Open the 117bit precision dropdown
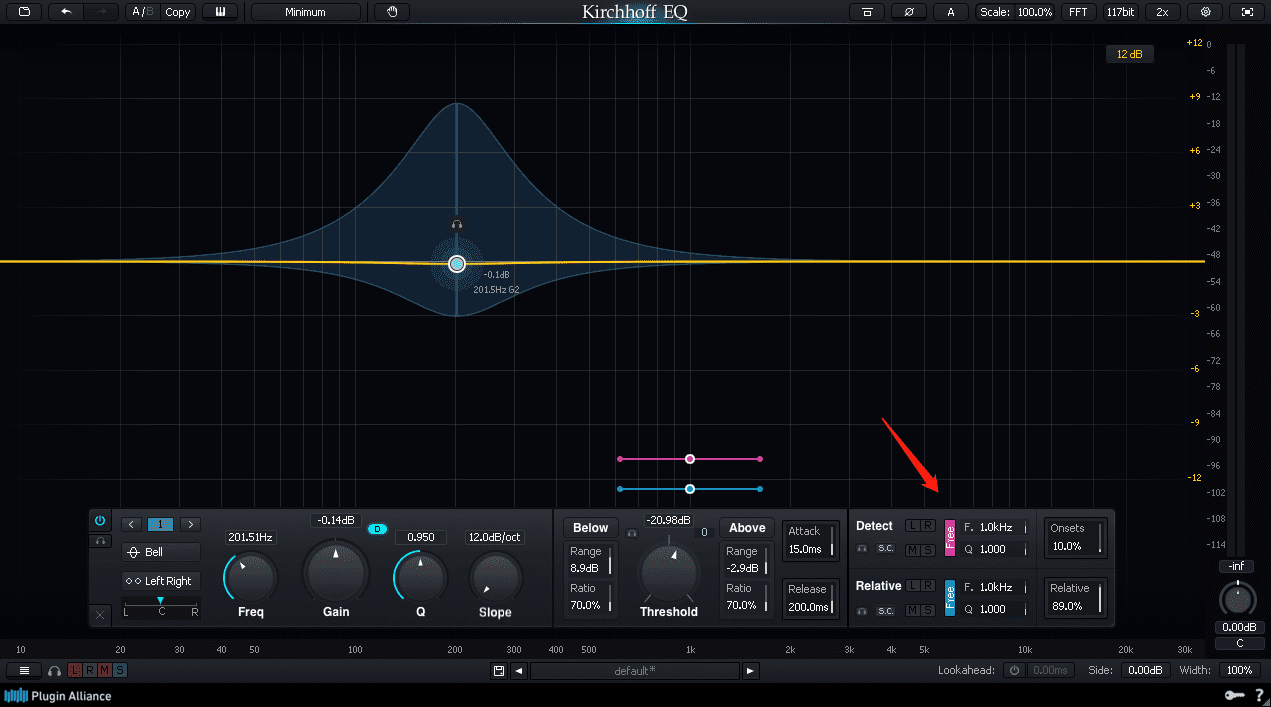Screen dimensions: 1271x707 coord(1121,12)
